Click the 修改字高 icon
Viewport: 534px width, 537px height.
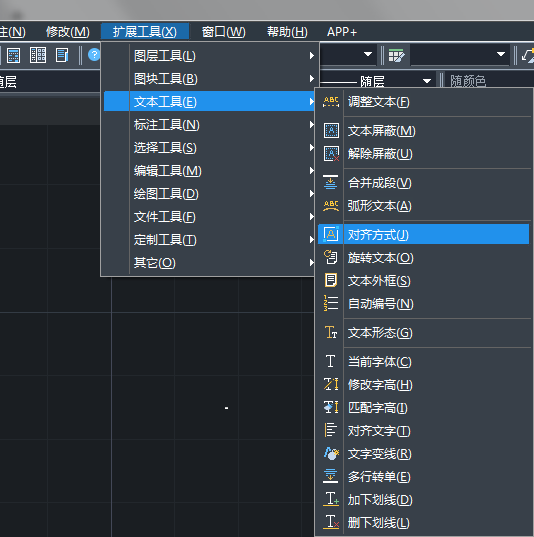331,384
